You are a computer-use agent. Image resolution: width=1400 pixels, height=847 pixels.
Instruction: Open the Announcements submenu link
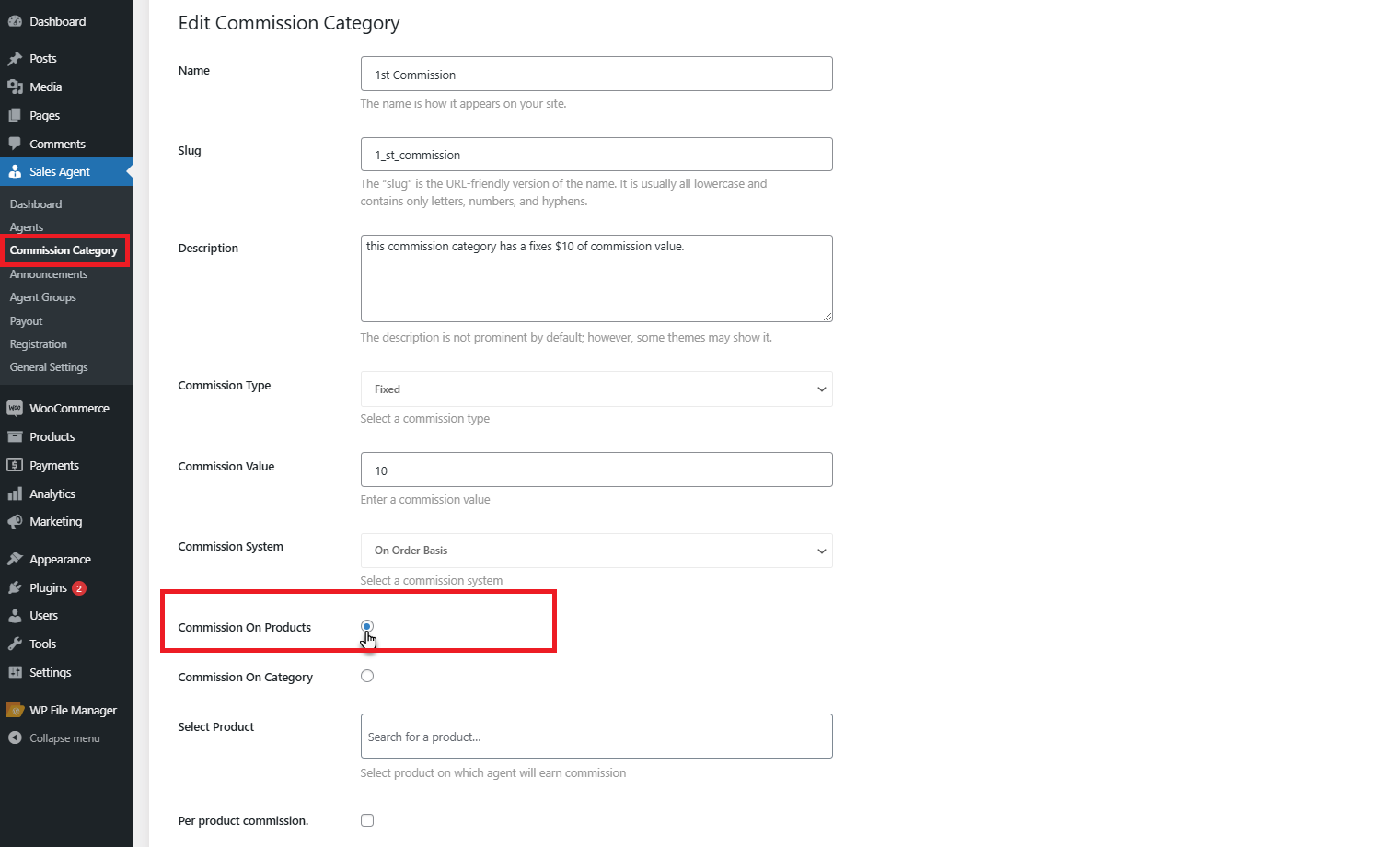49,274
